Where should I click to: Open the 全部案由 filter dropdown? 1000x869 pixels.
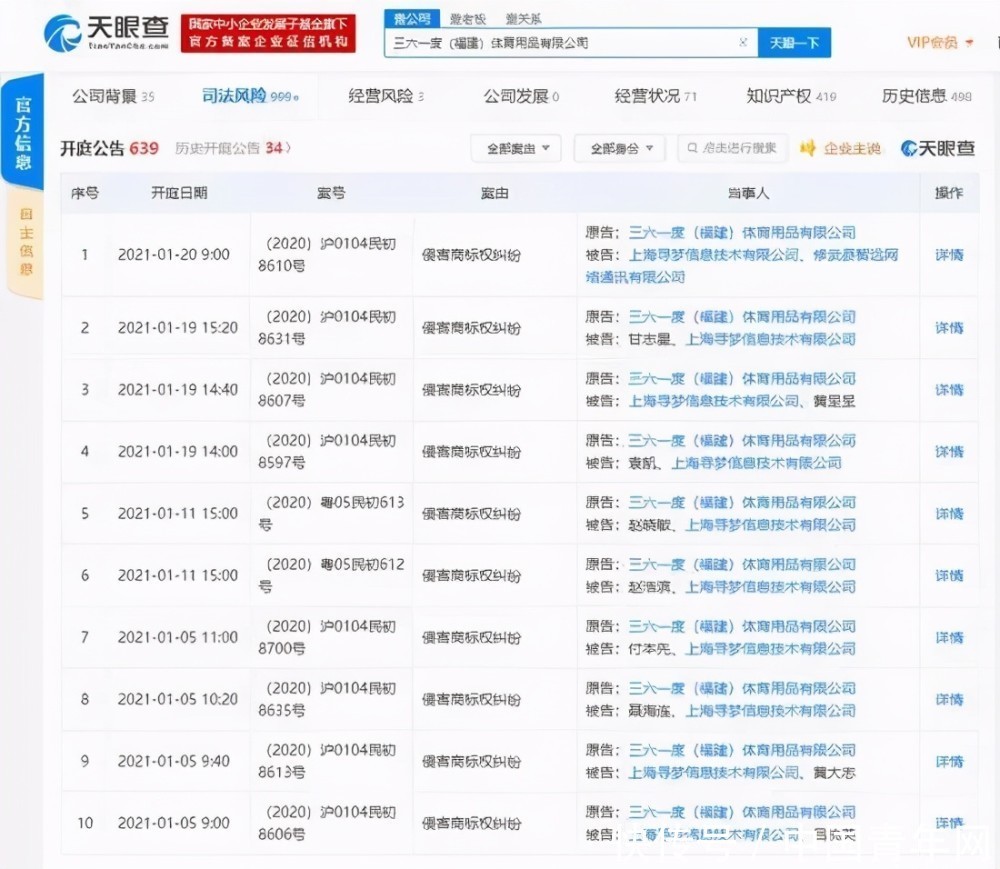516,147
